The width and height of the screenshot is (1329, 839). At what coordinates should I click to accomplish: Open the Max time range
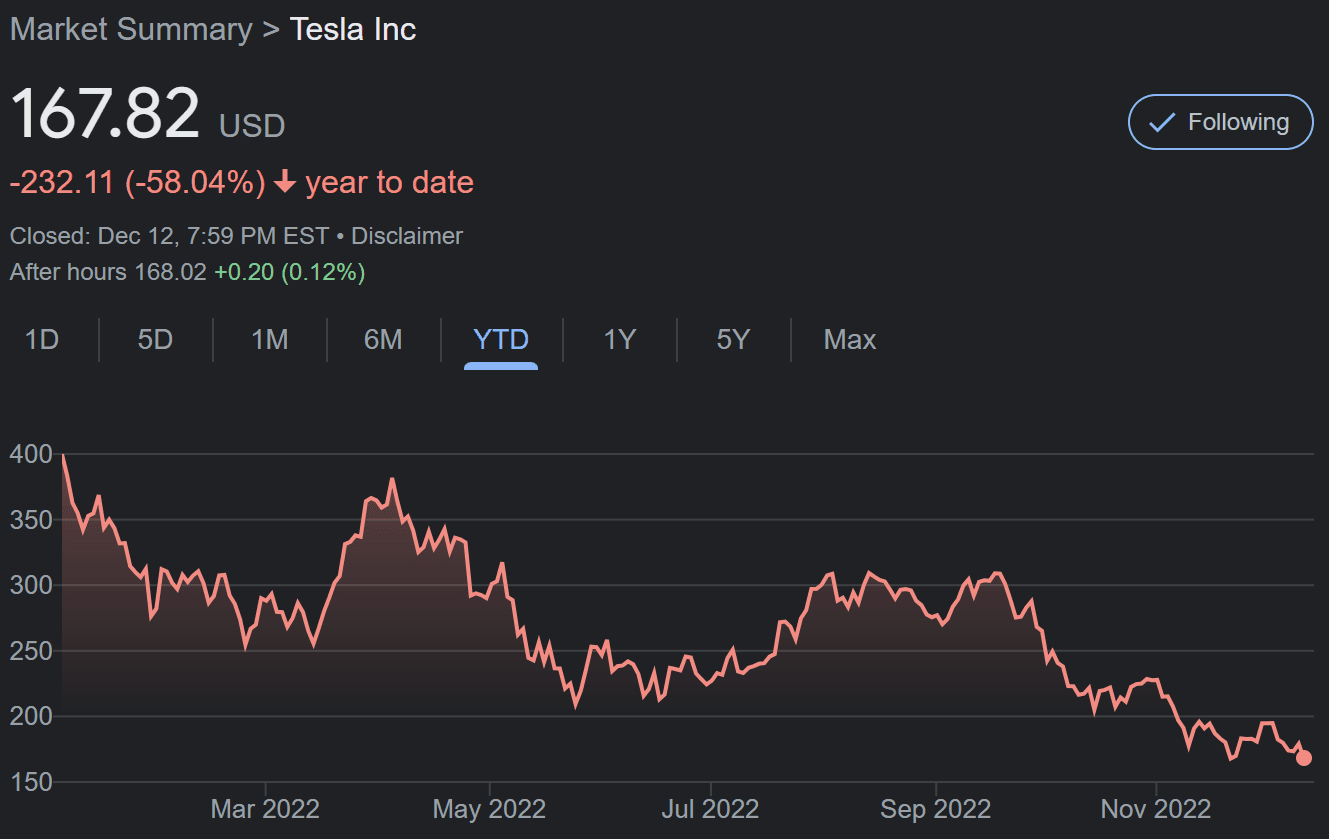tap(849, 340)
